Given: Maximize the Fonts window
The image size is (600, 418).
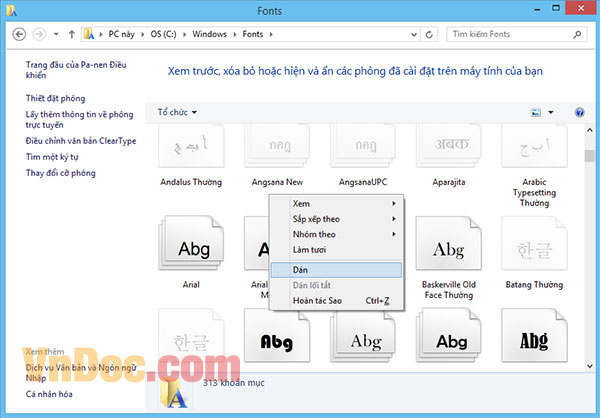Looking at the screenshot, I should tap(556, 8).
